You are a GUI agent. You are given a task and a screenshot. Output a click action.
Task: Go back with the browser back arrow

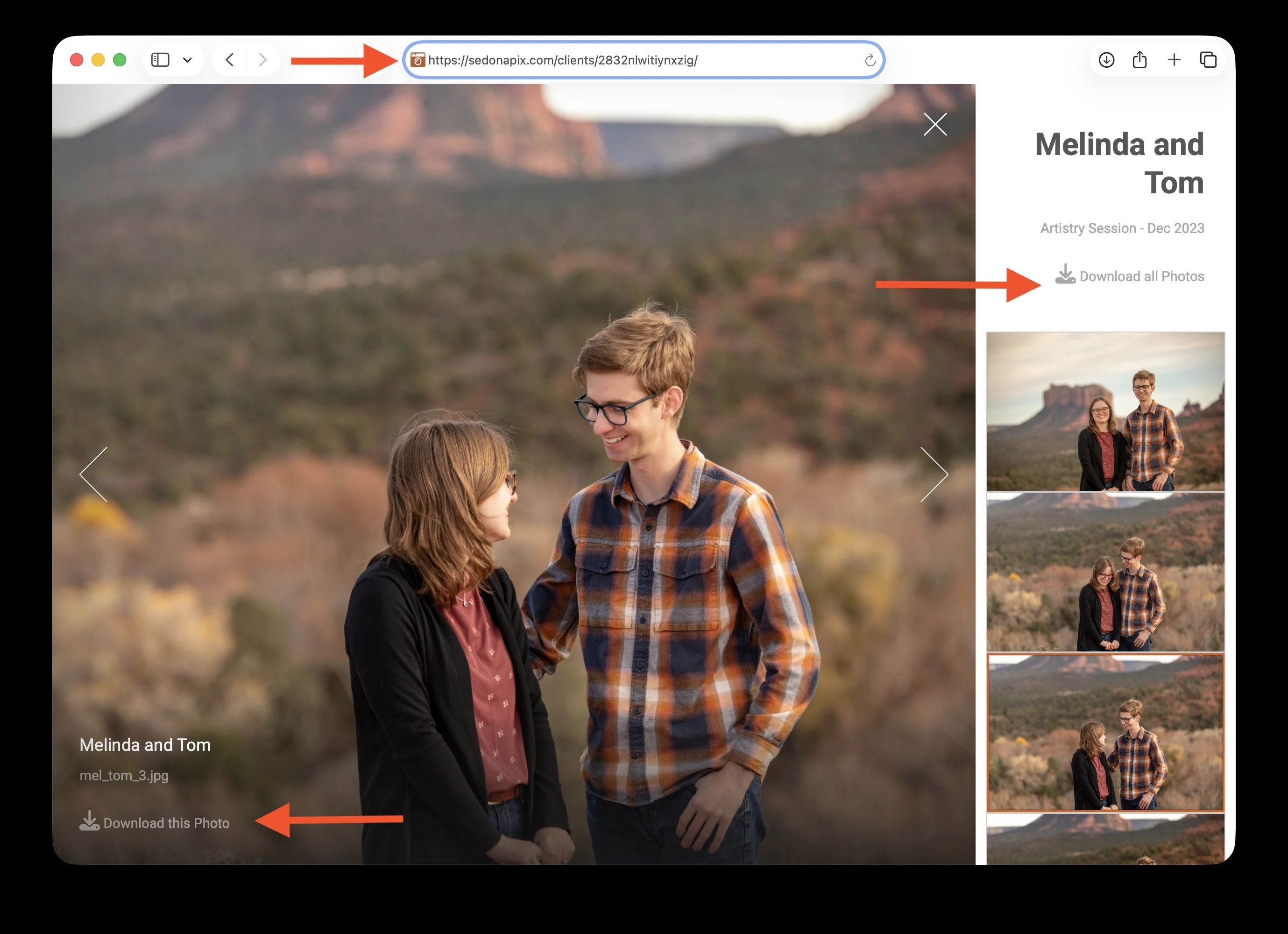coord(229,60)
